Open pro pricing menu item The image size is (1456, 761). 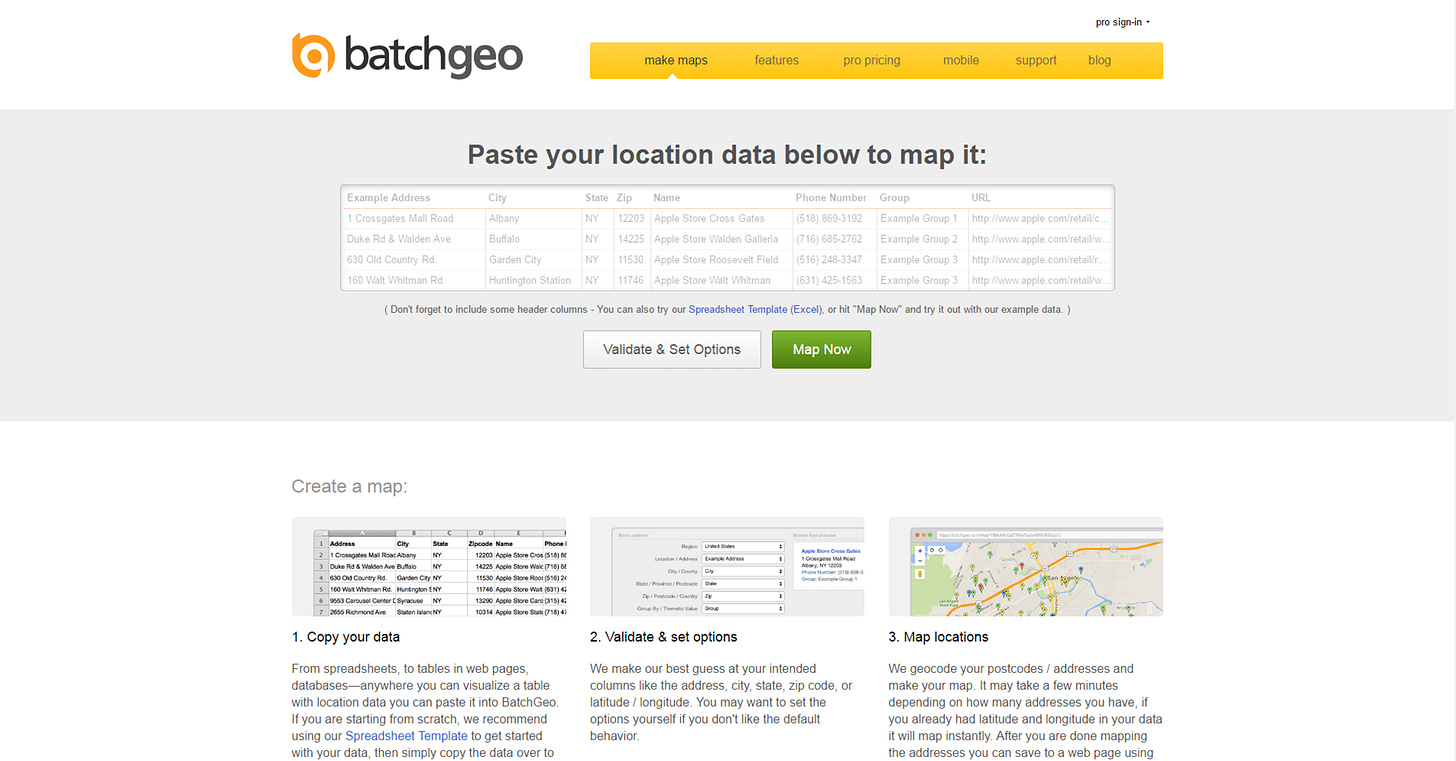point(872,60)
